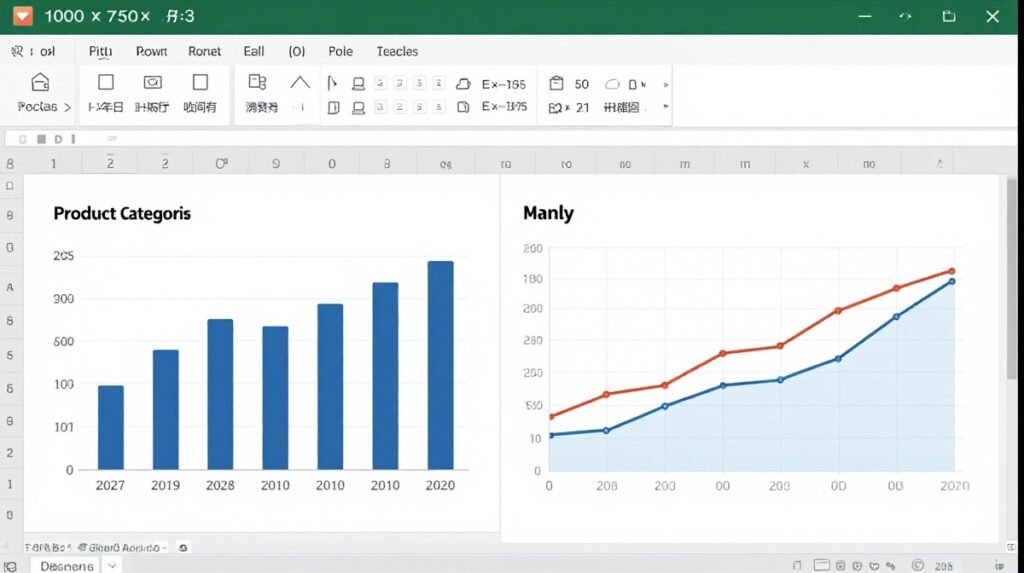Open the Pitu menu

click(101, 52)
